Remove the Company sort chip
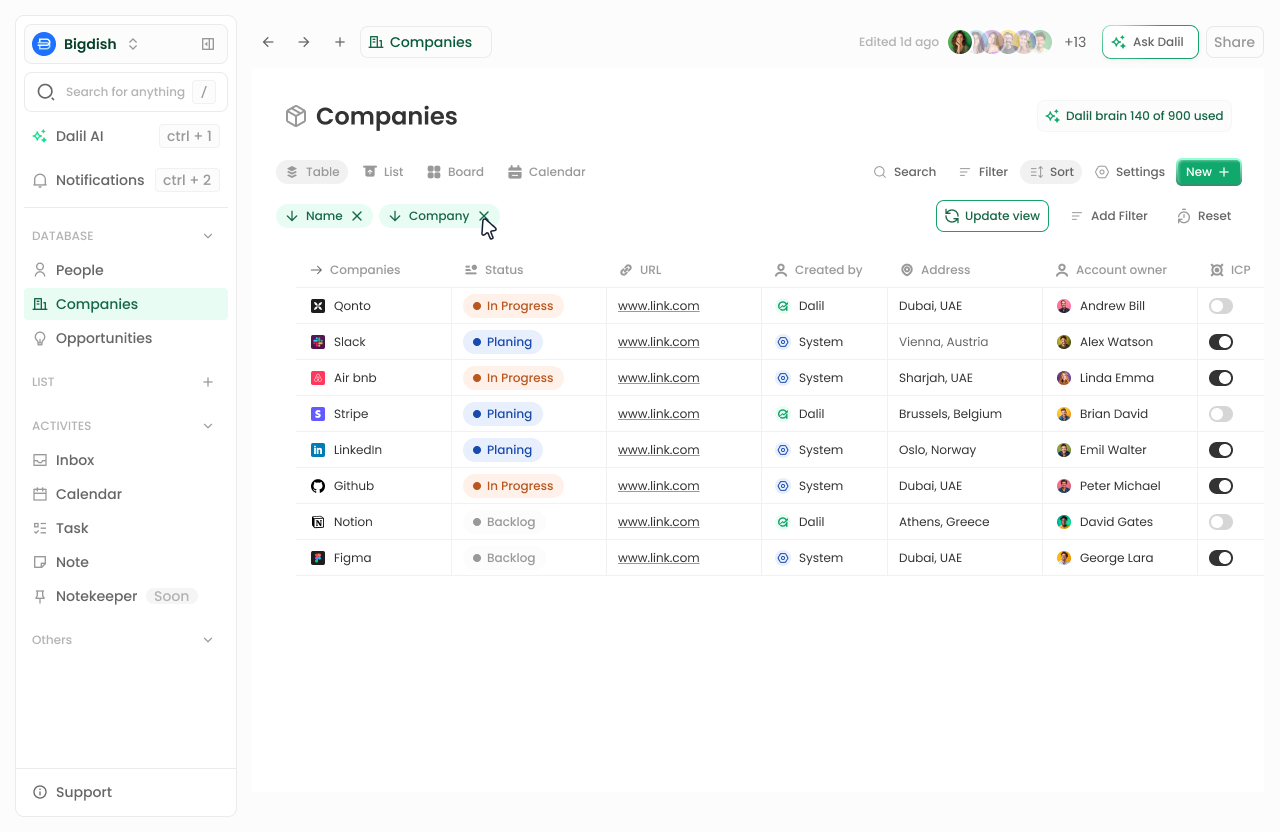 [484, 216]
